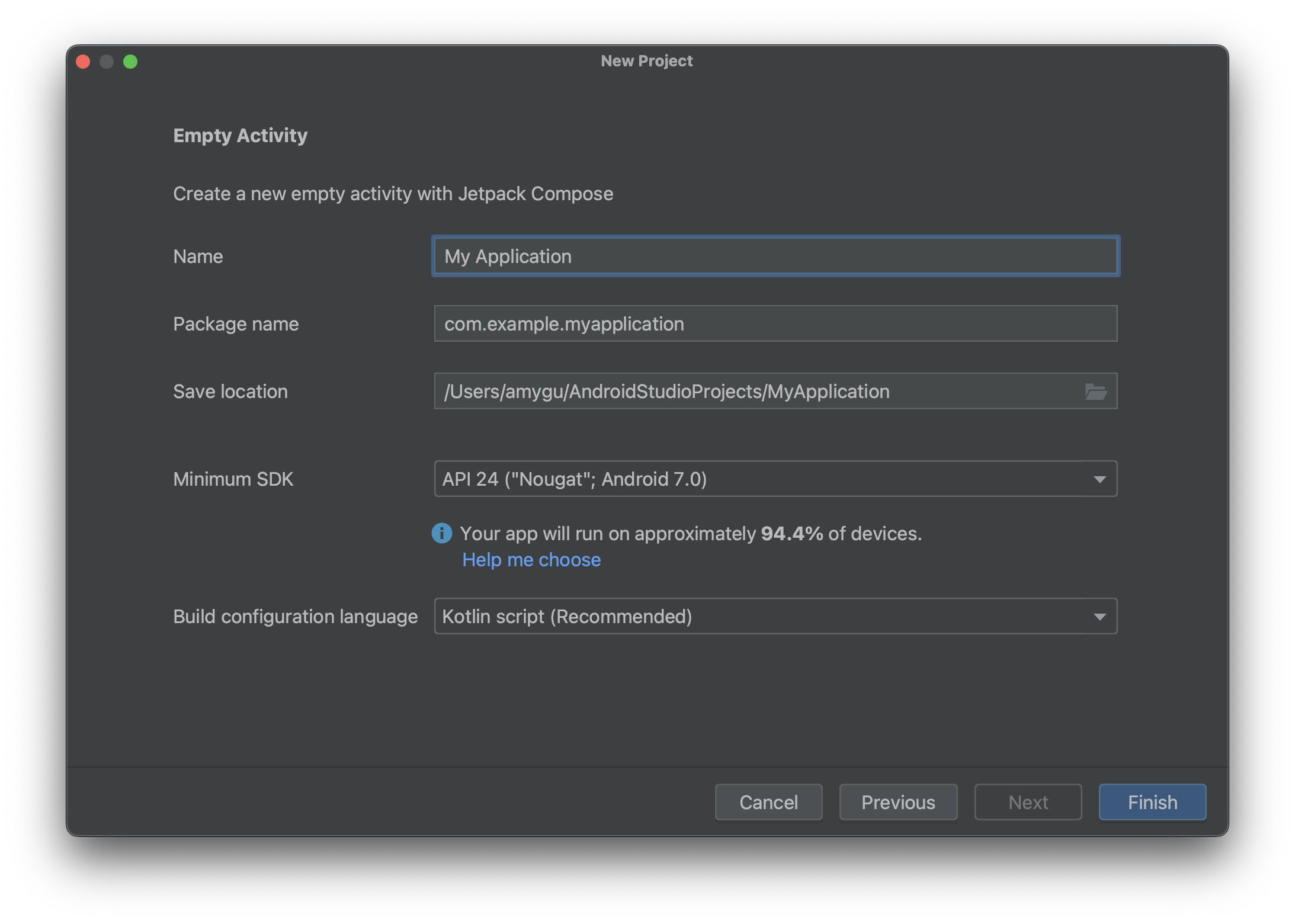Click the Package name input field
1295x924 pixels.
pyautogui.click(x=775, y=323)
